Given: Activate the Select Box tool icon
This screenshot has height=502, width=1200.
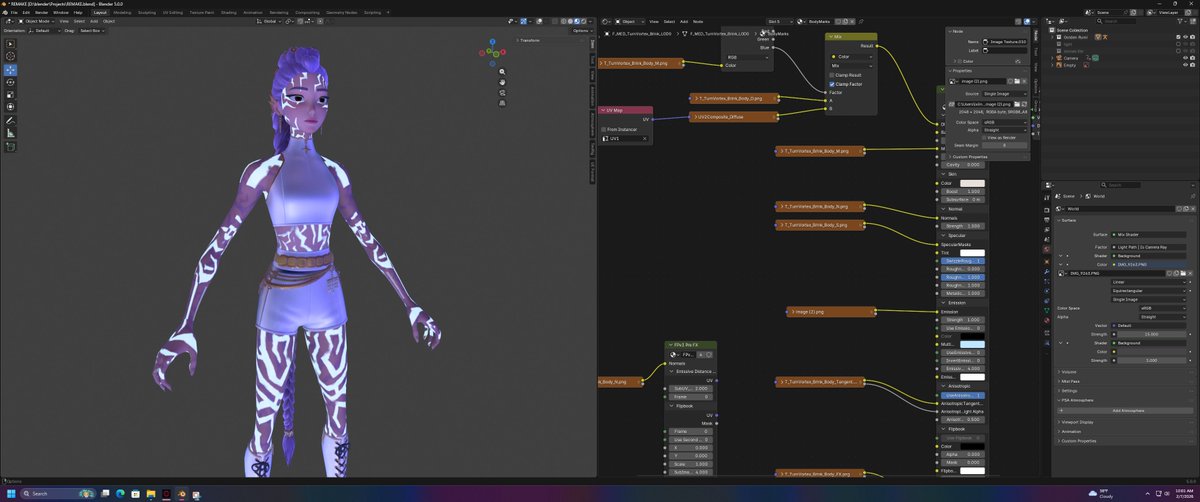Looking at the screenshot, I should pyautogui.click(x=11, y=43).
